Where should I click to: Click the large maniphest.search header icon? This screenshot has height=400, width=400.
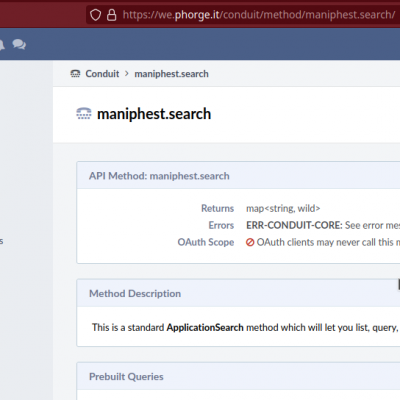(x=84, y=114)
